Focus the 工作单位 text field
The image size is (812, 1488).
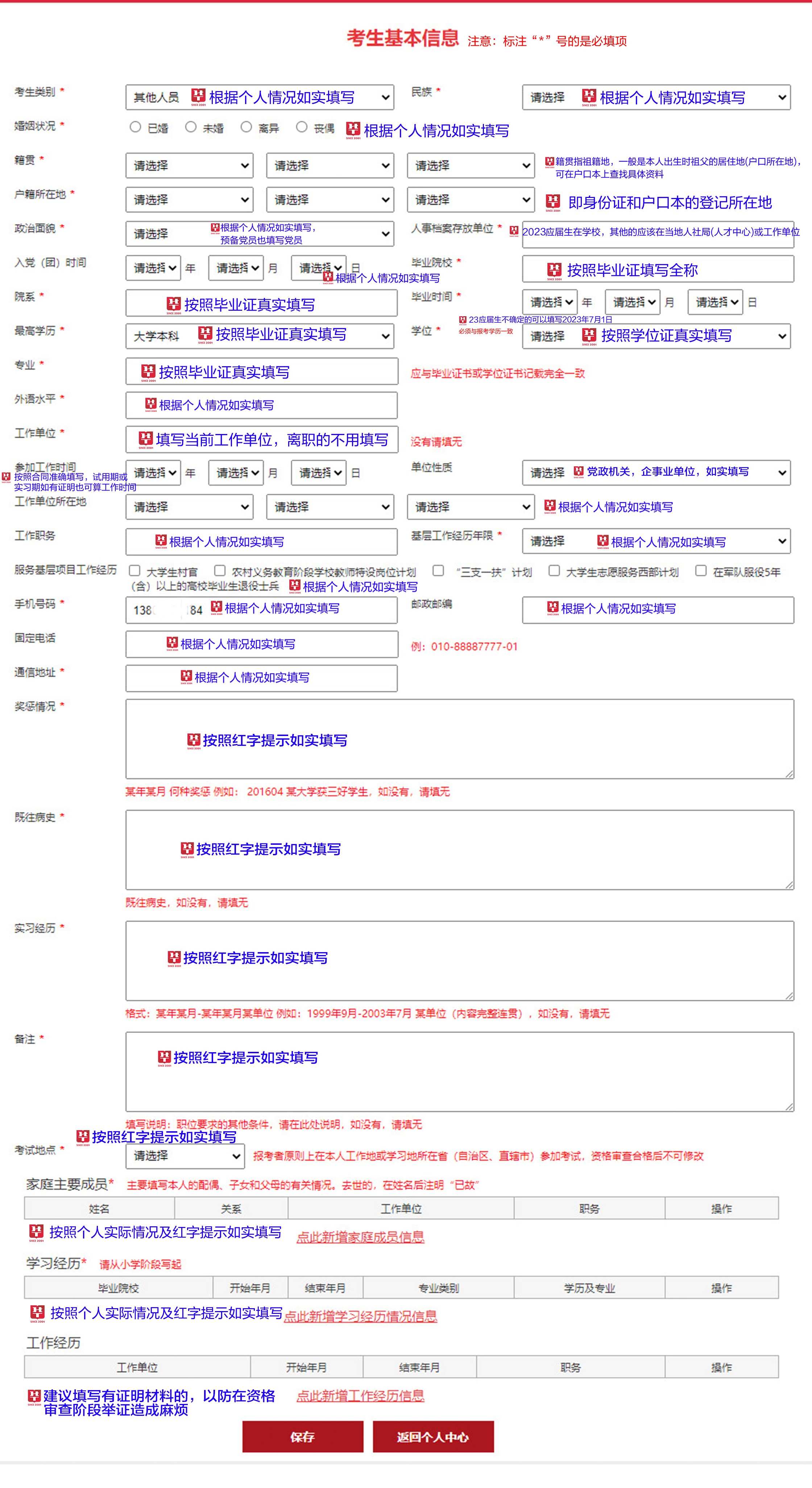(x=262, y=439)
